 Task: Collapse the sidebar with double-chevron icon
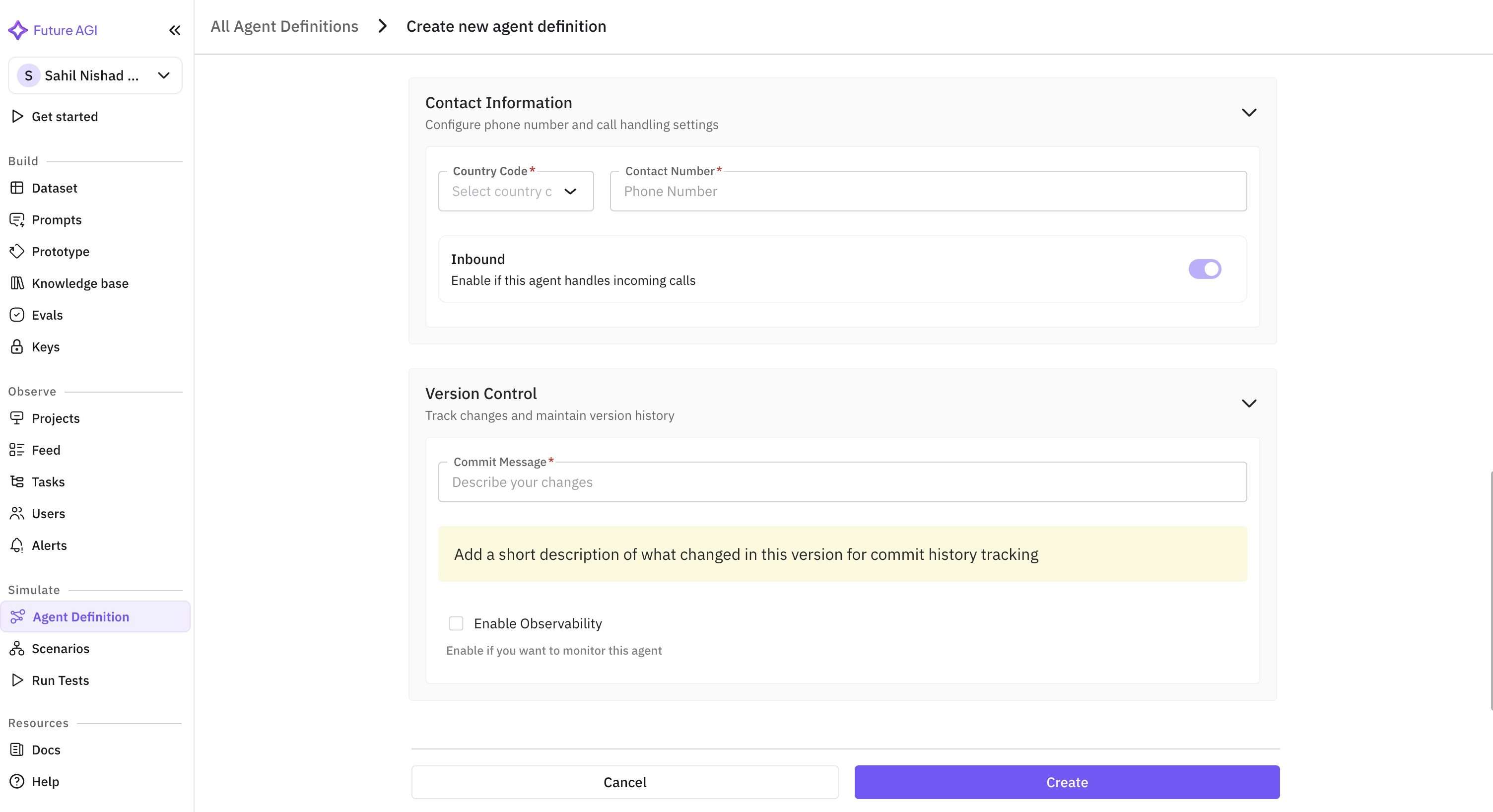pyautogui.click(x=174, y=30)
